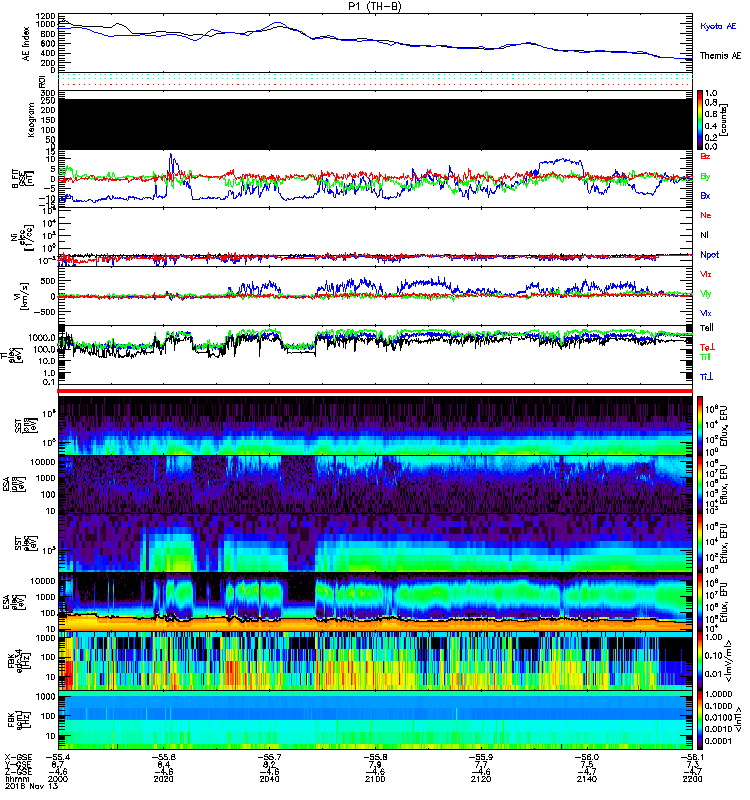Click the 2120 time tick label
750x800 pixels.
point(481,779)
